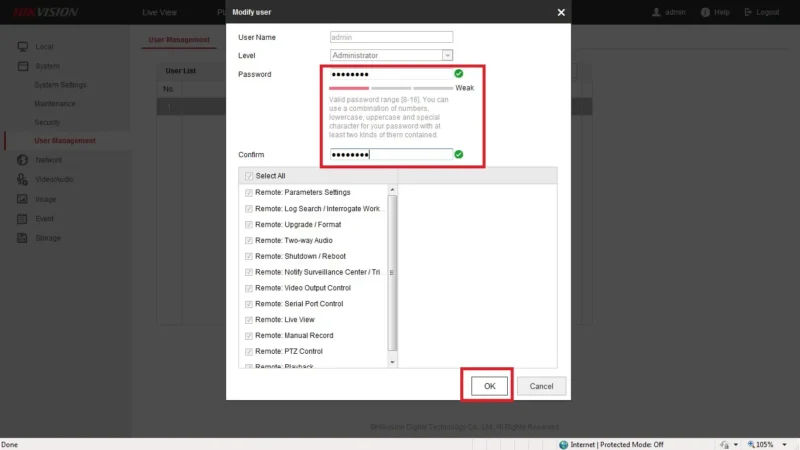
Task: Click the Network globe icon in sidebar
Action: 22,160
